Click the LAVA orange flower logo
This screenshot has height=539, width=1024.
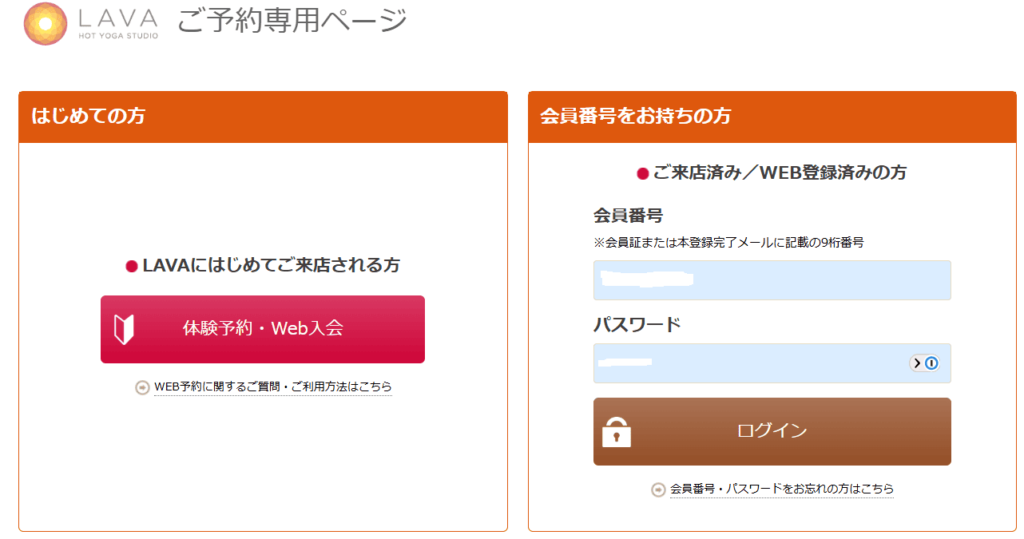[x=45, y=24]
